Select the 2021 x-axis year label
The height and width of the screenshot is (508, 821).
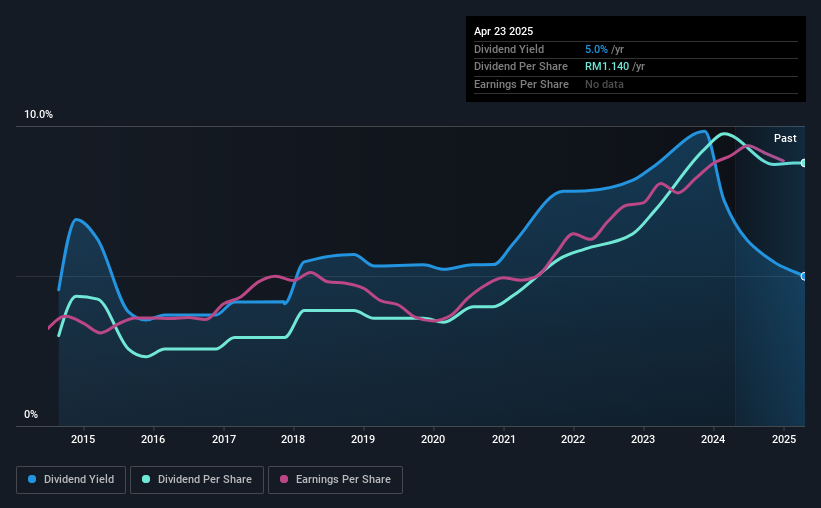pos(504,439)
